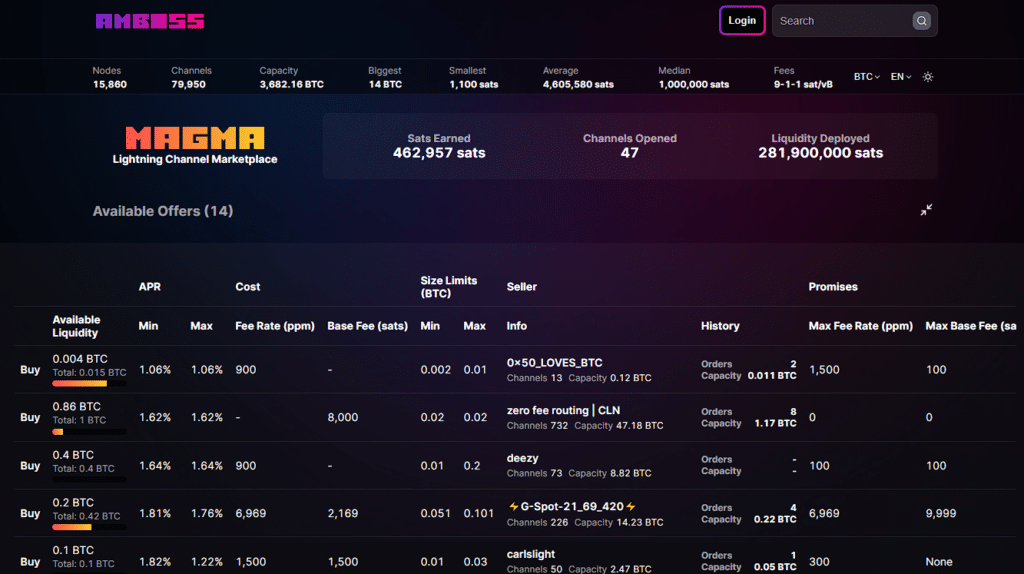Sort by Available Liquidity column
Screen dimensions: 1024x574
click(76, 326)
